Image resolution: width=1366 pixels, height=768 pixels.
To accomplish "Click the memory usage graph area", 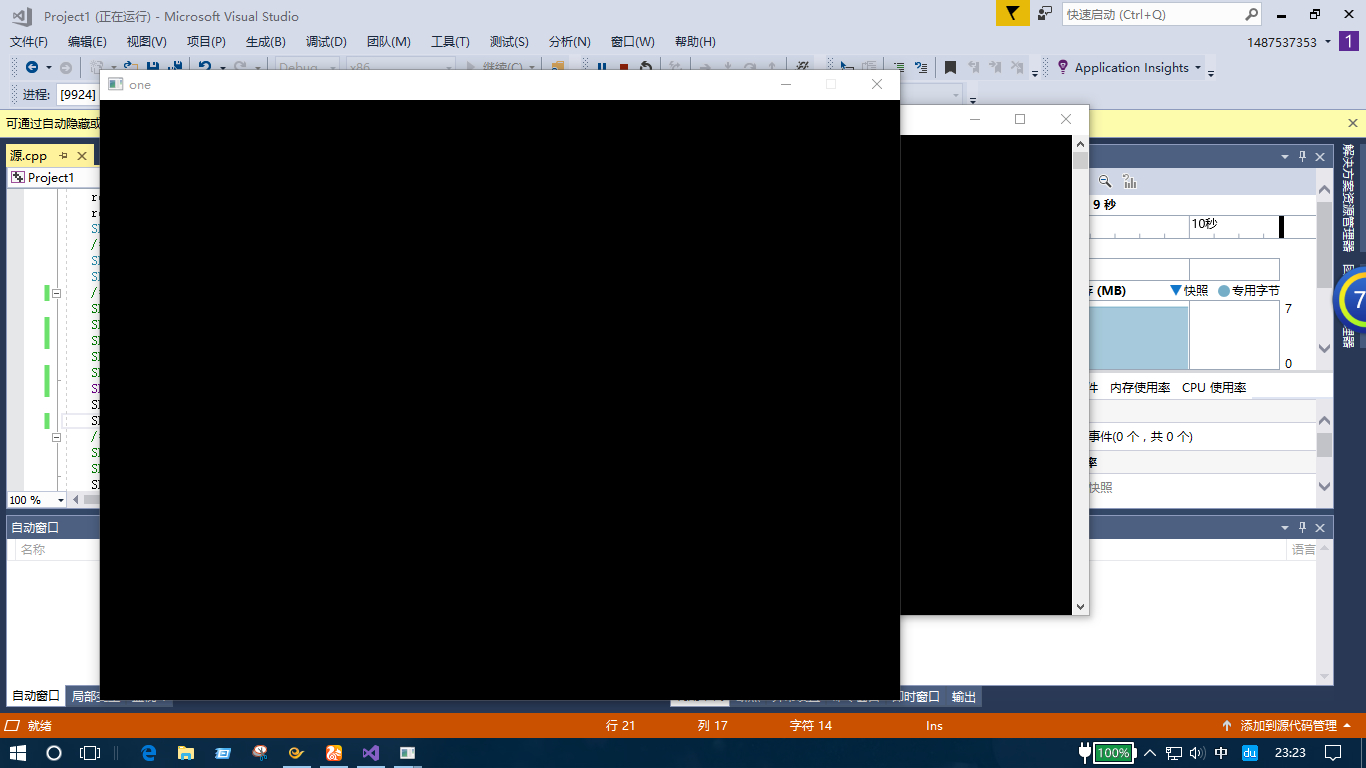I will click(1183, 336).
